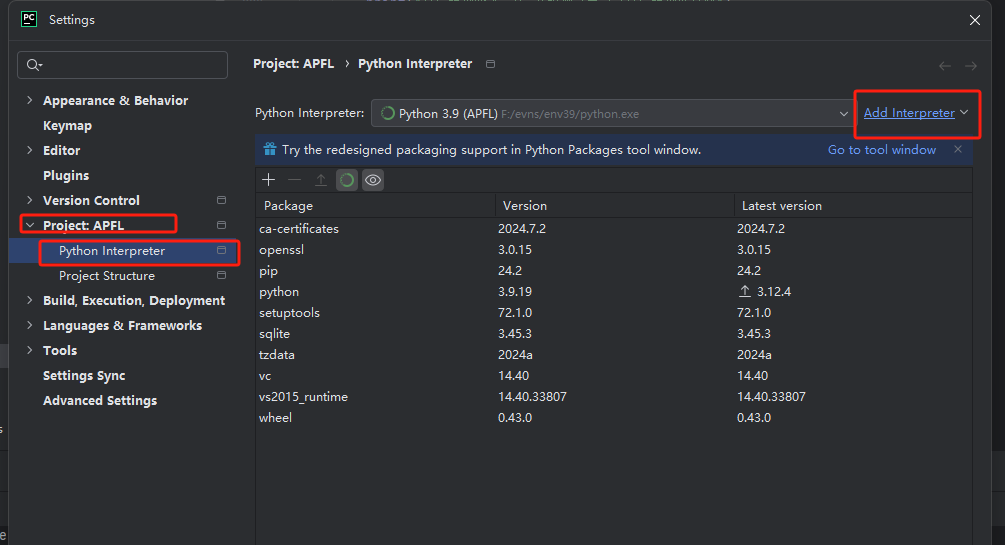1005x545 pixels.
Task: Sort by Package column header
Action: pos(375,206)
